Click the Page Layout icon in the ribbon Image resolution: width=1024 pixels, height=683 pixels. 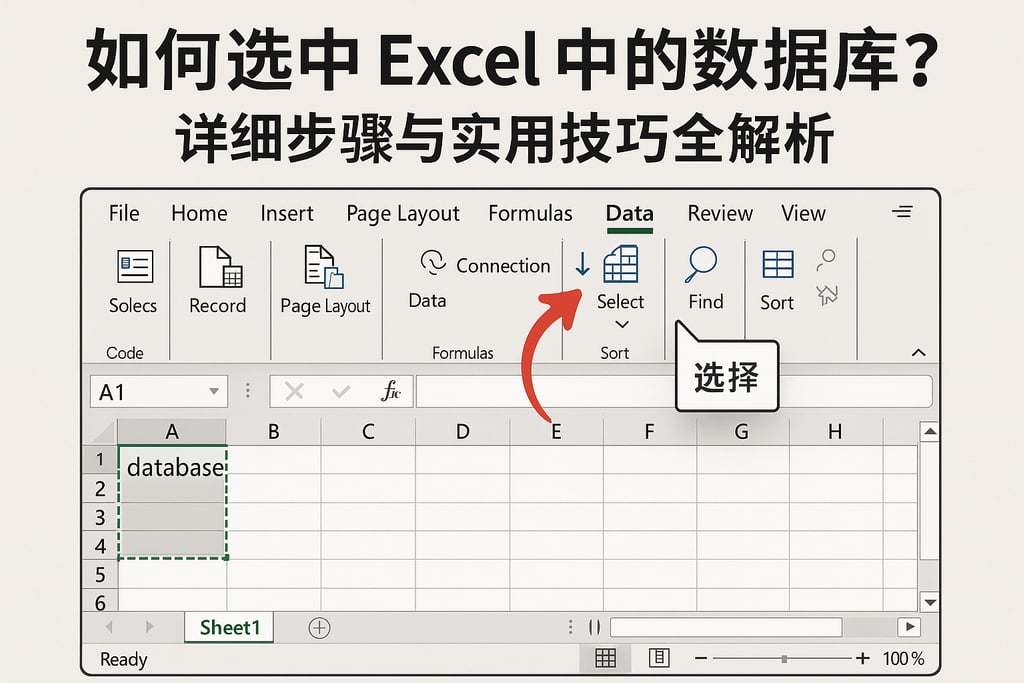click(324, 266)
